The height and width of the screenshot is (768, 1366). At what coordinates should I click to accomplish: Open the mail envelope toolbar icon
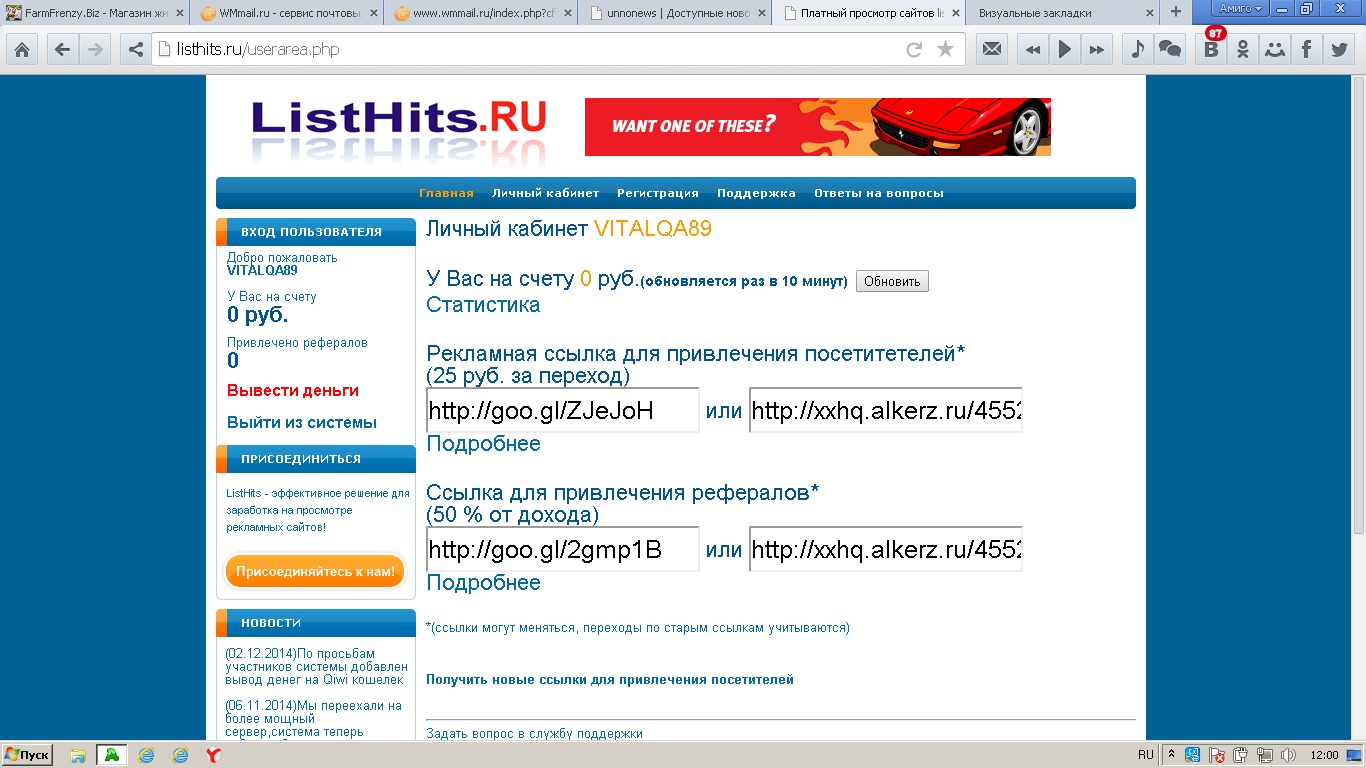pyautogui.click(x=992, y=49)
